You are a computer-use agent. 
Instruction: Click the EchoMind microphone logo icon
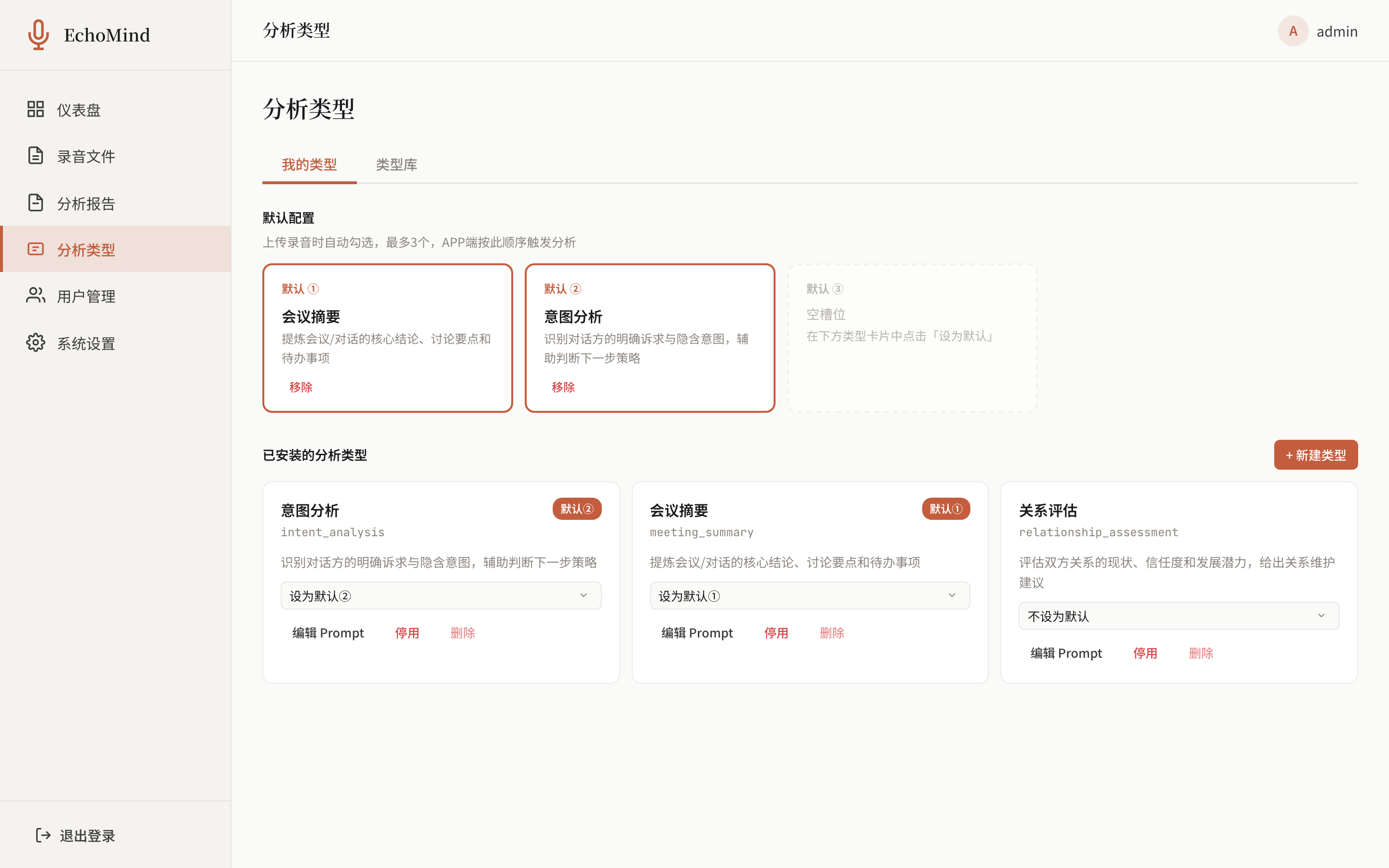pyautogui.click(x=38, y=34)
